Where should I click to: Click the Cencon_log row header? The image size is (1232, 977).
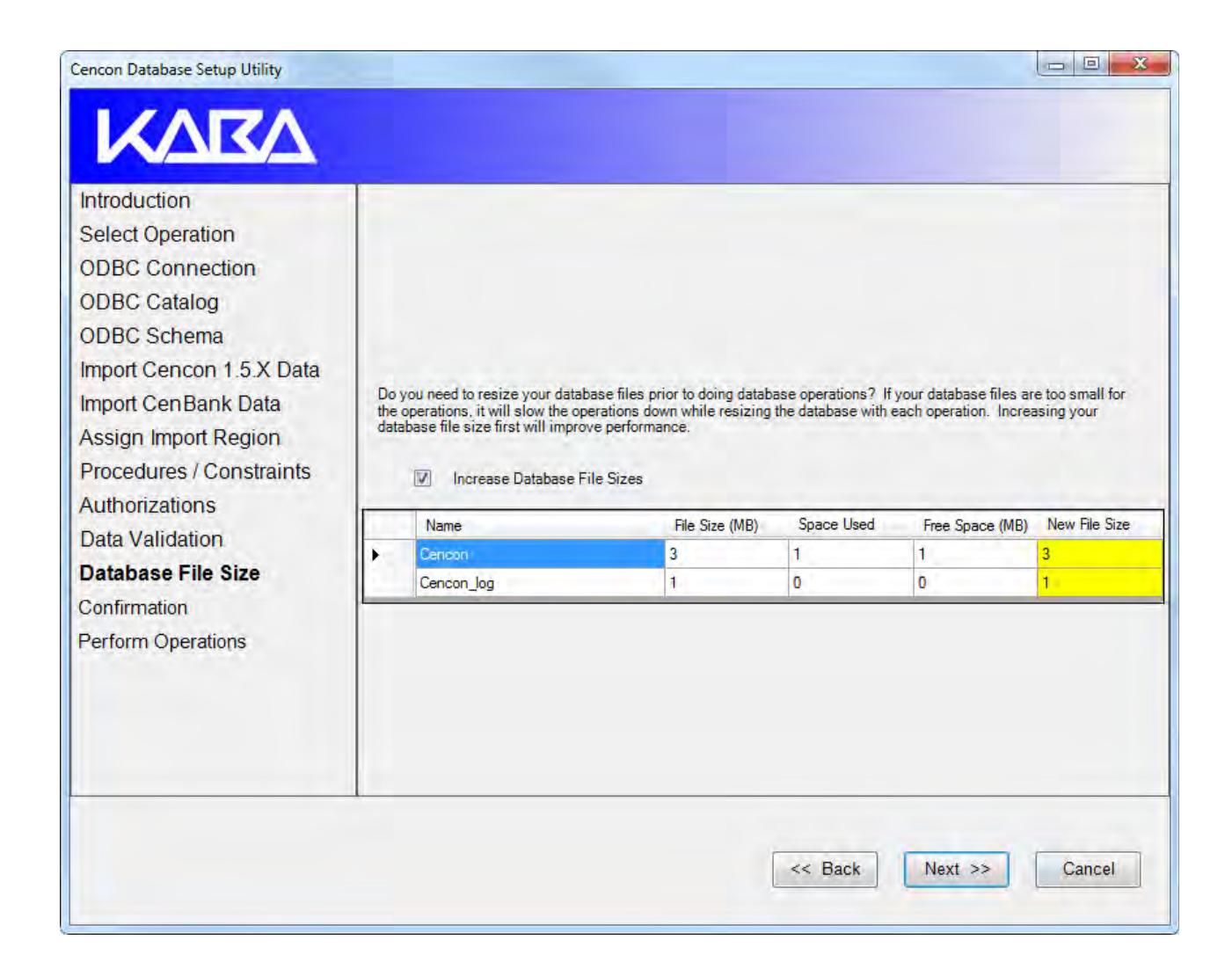(390, 583)
